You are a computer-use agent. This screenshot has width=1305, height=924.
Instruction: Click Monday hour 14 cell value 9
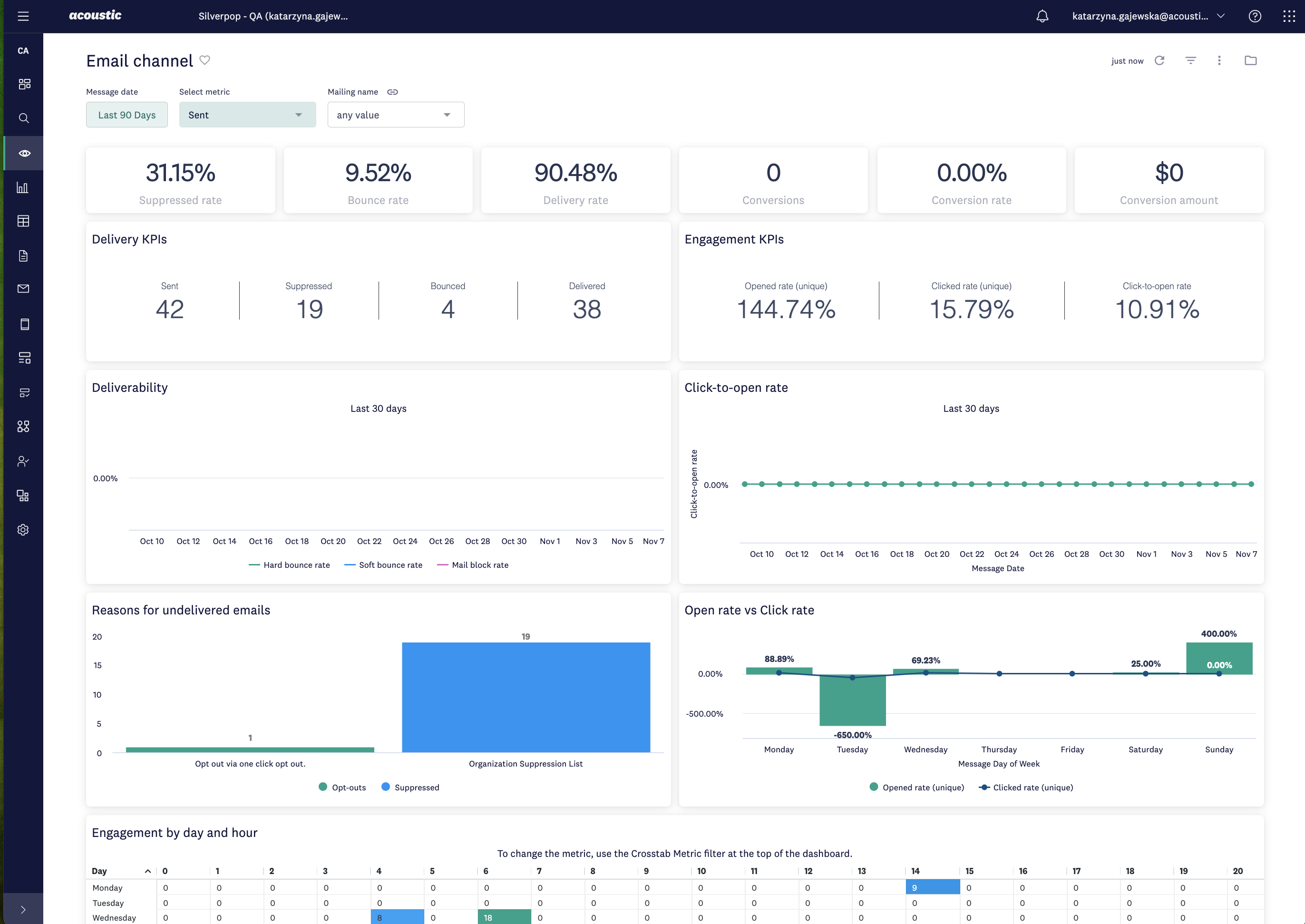933,887
